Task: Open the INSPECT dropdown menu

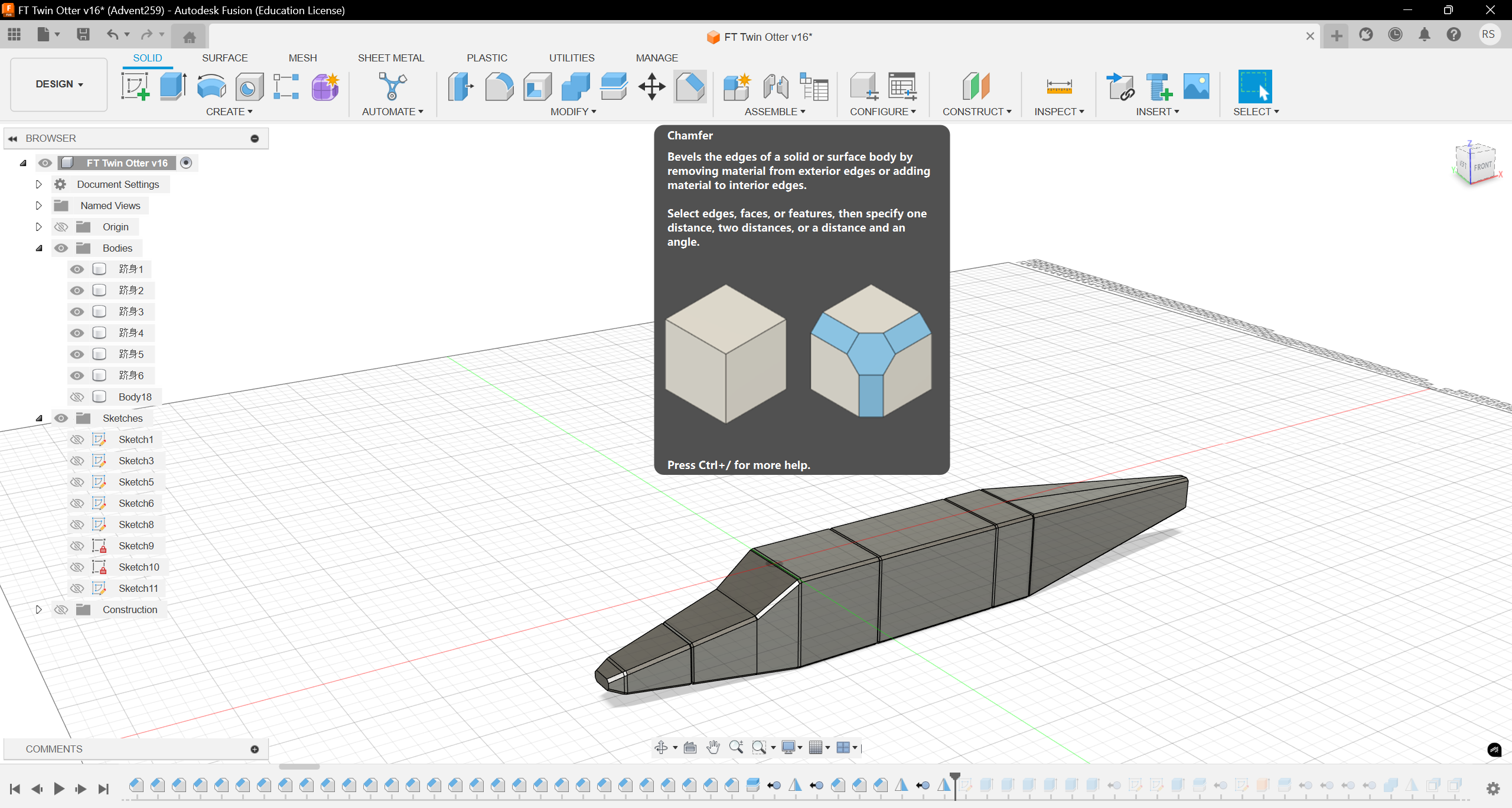Action: point(1059,112)
